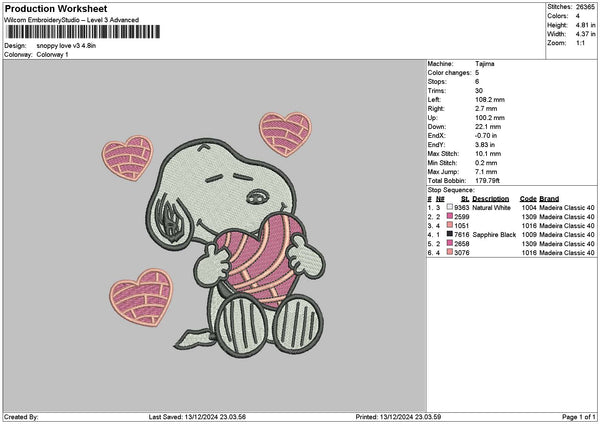This screenshot has height=424, width=600.
Task: Select the Down value '22.1 mm'
Action: pyautogui.click(x=488, y=127)
